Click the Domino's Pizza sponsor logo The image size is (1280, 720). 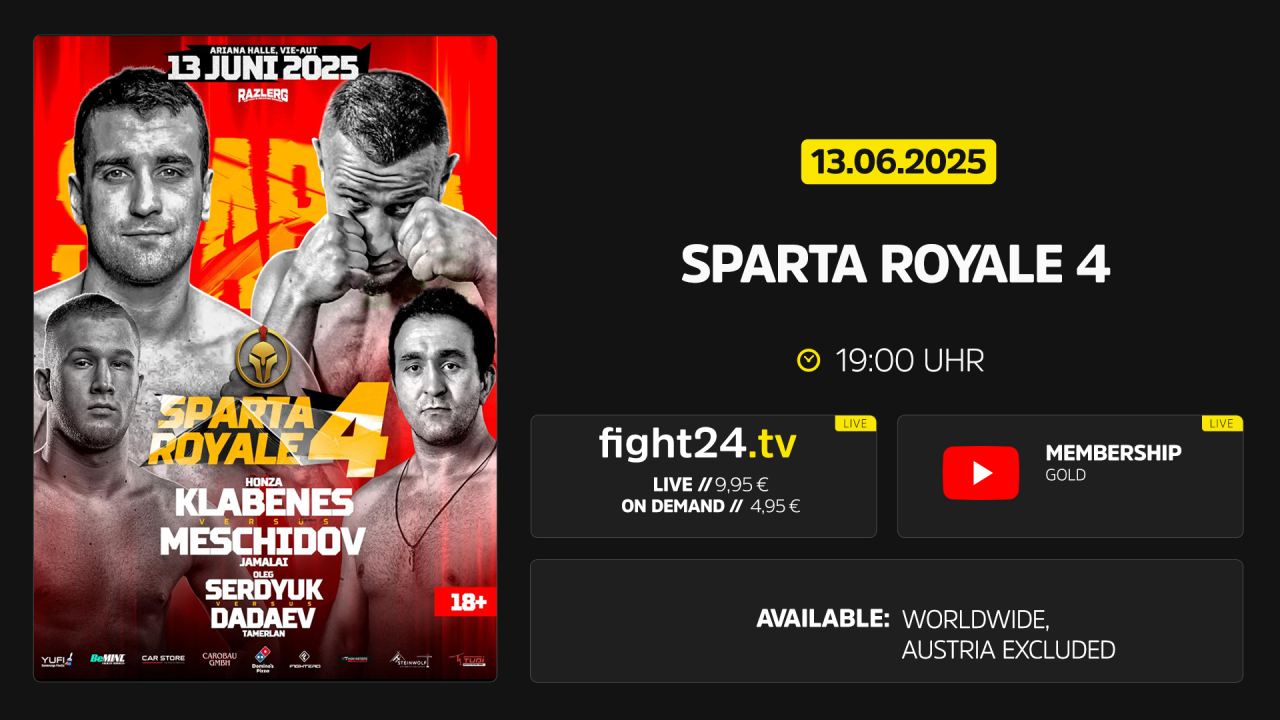(260, 659)
